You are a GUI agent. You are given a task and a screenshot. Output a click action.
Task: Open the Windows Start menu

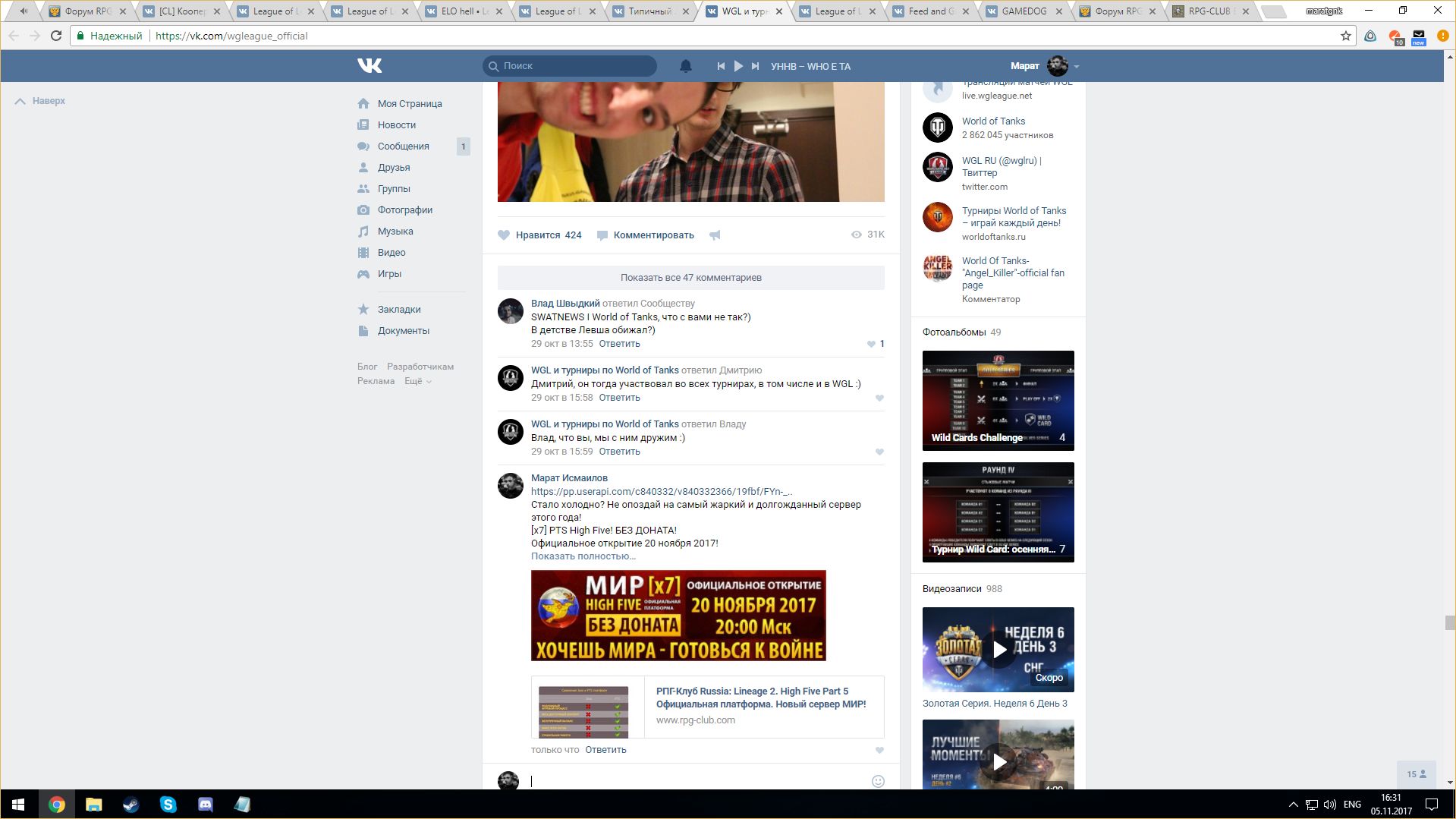pyautogui.click(x=18, y=805)
